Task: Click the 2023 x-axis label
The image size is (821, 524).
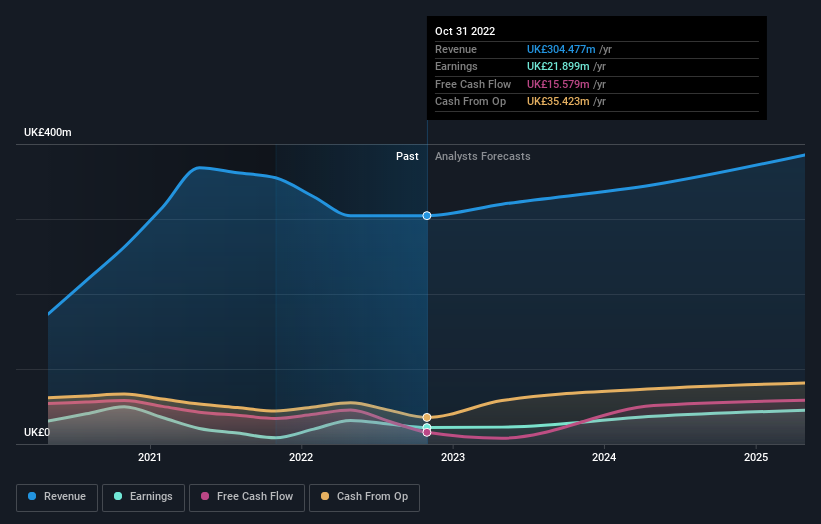Action: pyautogui.click(x=453, y=457)
